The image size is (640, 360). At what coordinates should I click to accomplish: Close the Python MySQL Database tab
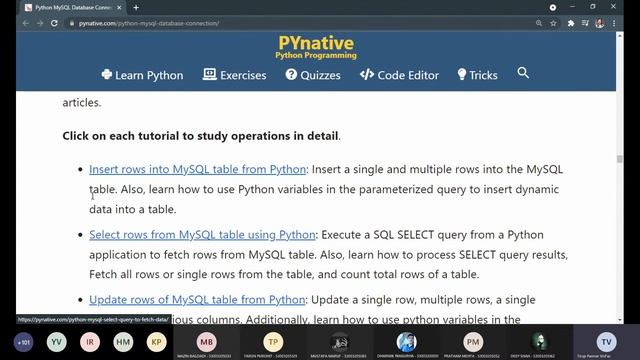[x=119, y=7]
